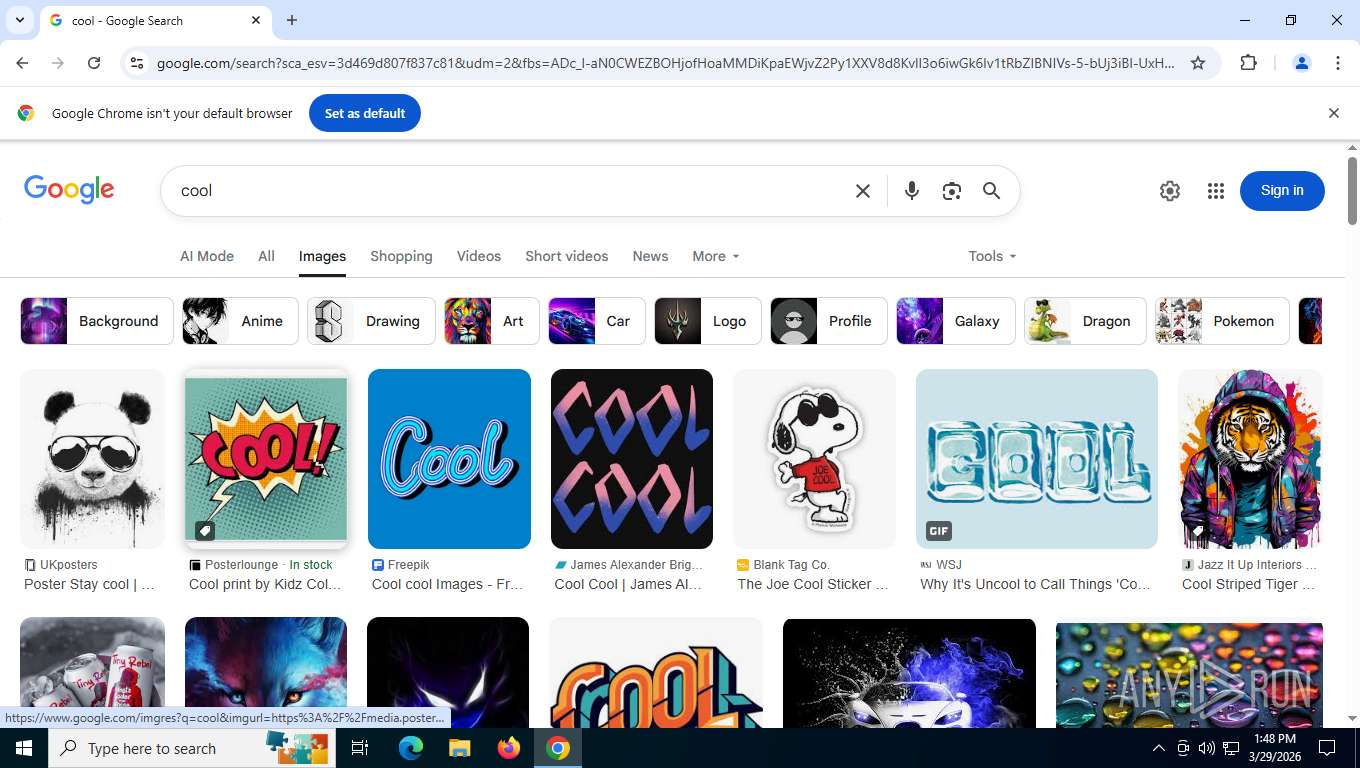Click the taskbar search box
Image resolution: width=1360 pixels, height=768 pixels.
[x=190, y=748]
